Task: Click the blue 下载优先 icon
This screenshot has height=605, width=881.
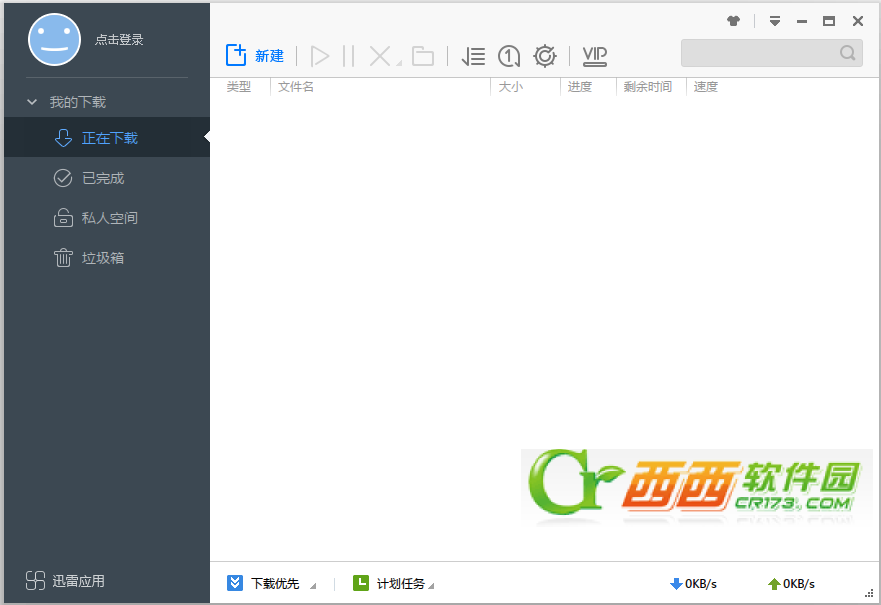Action: point(235,583)
